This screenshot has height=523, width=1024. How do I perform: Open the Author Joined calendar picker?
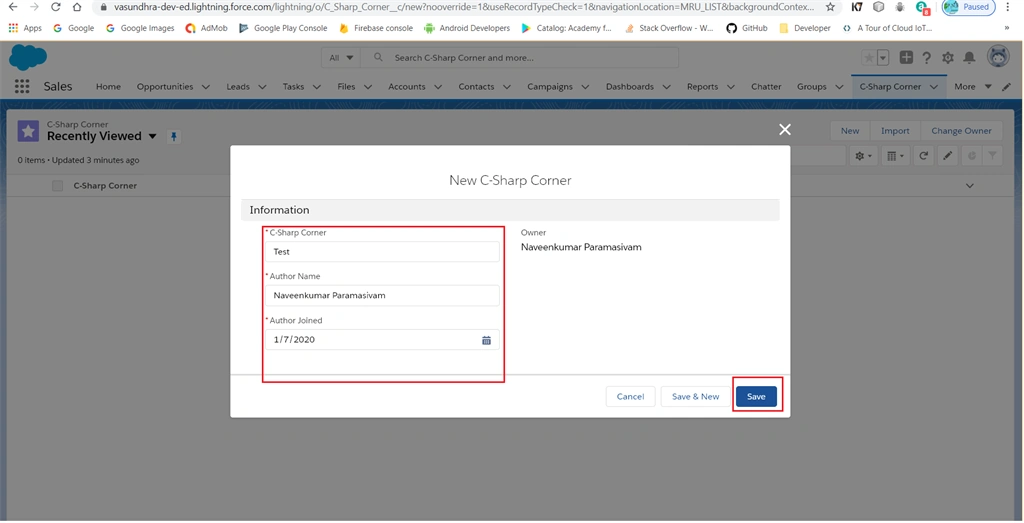coord(487,340)
